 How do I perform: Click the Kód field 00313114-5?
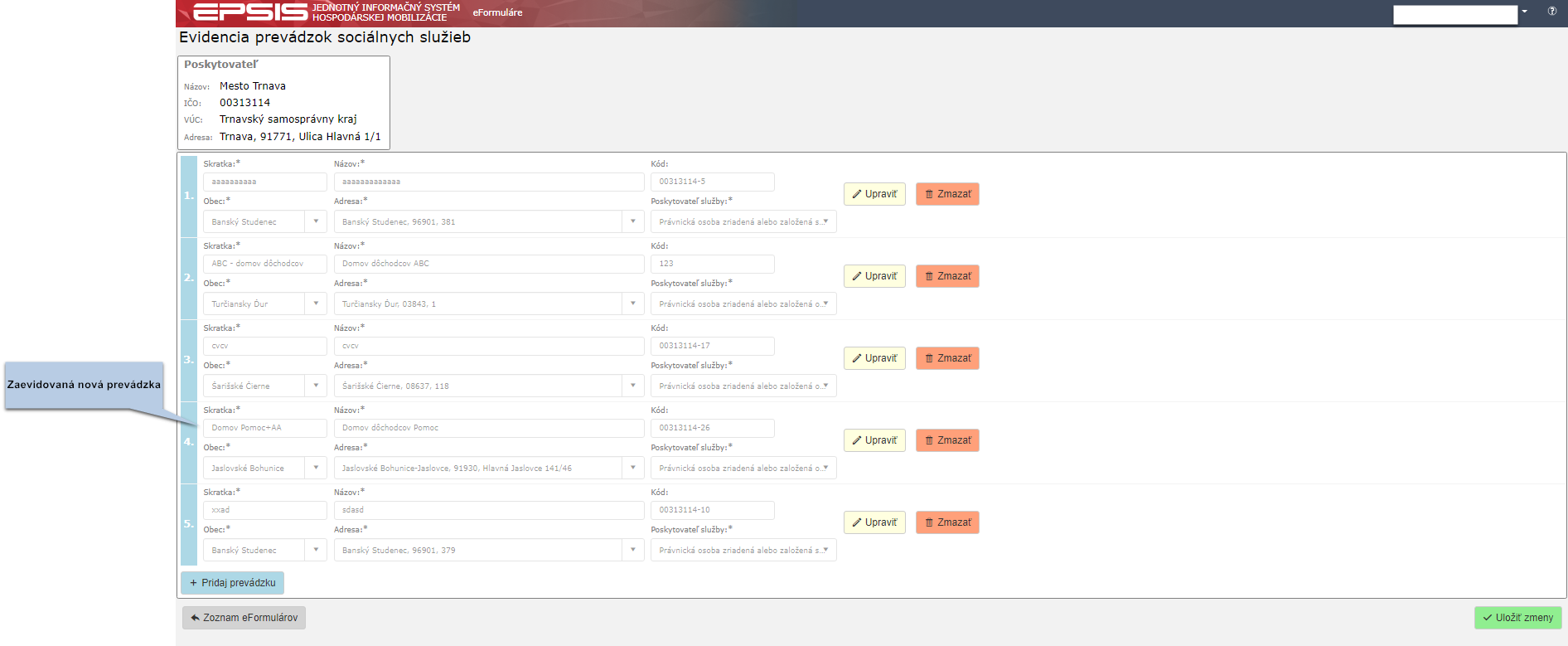[x=712, y=182]
